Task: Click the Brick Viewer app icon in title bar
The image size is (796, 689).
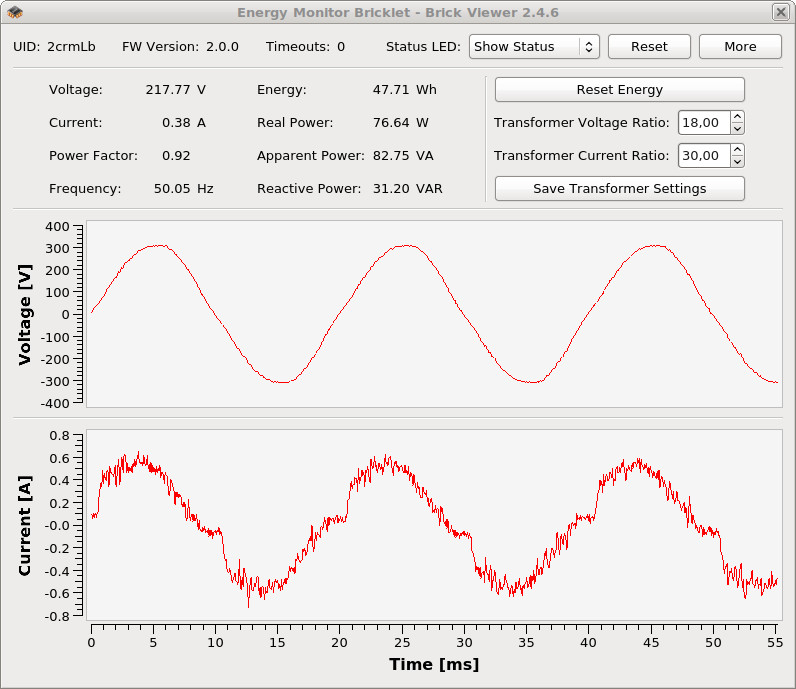Action: coord(15,12)
